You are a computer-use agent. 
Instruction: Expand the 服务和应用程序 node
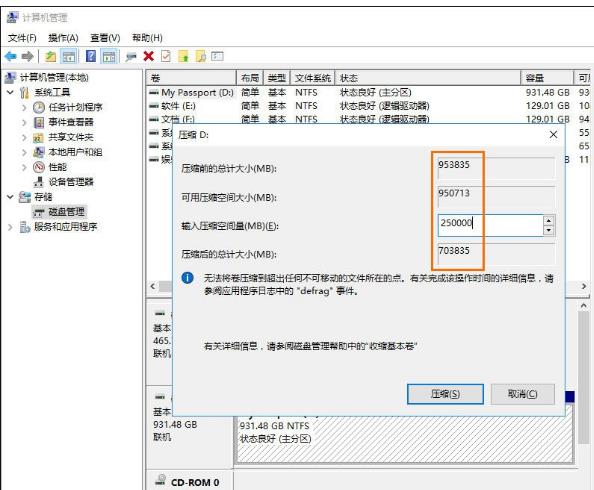click(x=10, y=227)
